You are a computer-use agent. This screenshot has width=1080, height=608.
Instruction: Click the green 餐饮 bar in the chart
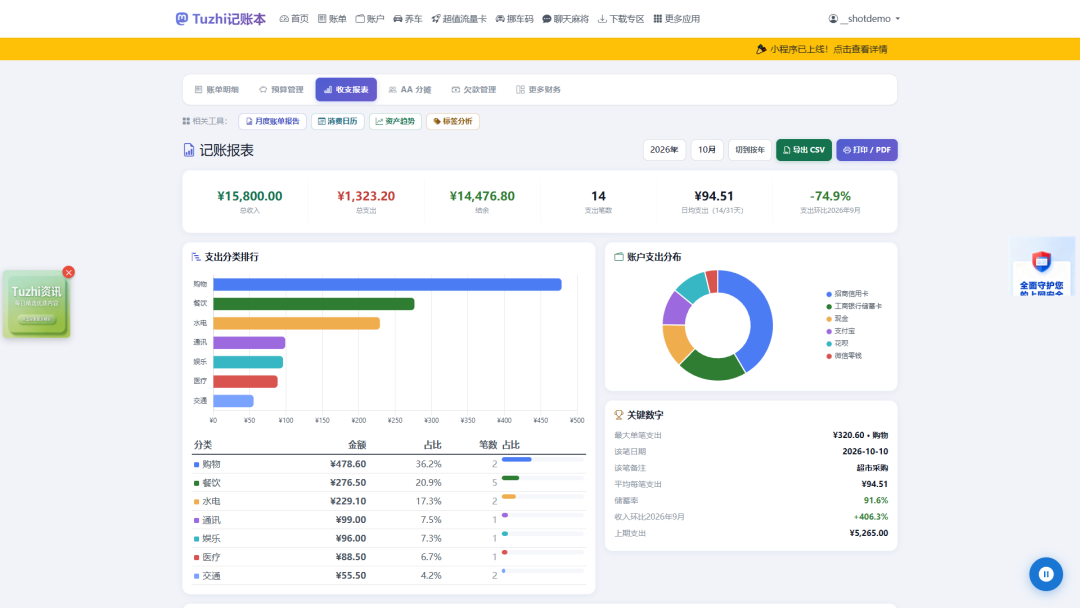click(313, 304)
